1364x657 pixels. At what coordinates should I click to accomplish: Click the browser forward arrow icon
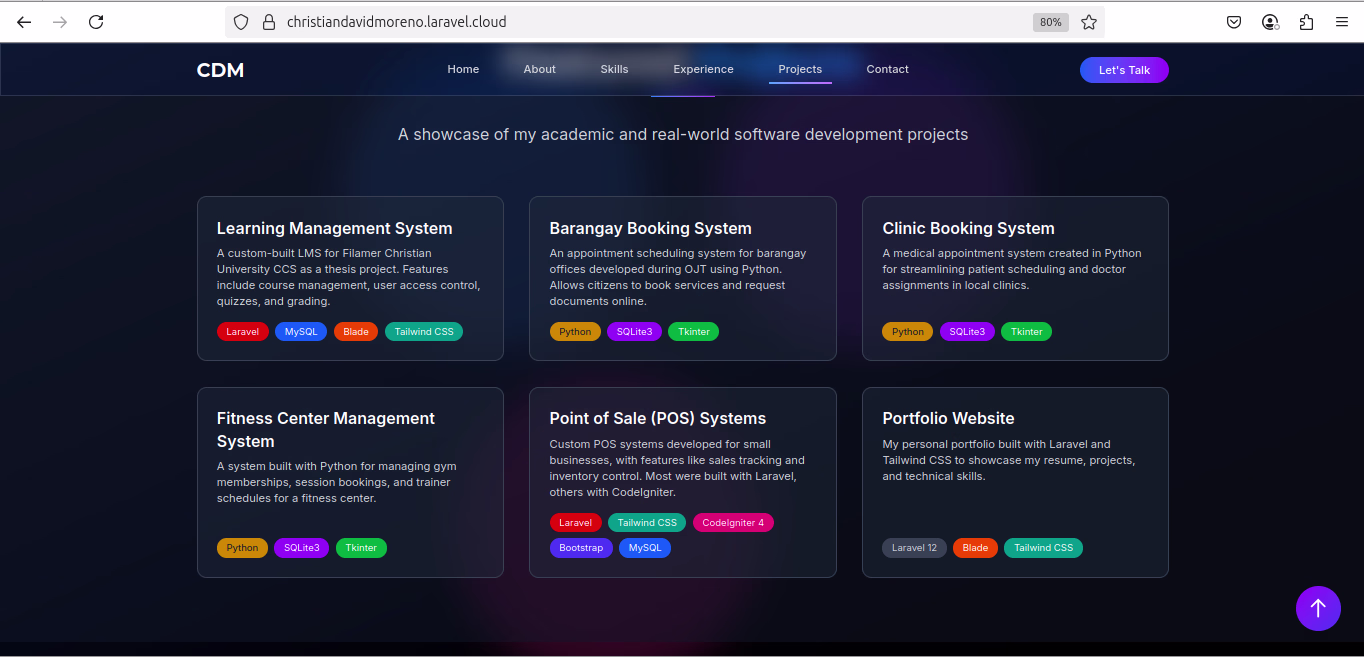(x=60, y=21)
